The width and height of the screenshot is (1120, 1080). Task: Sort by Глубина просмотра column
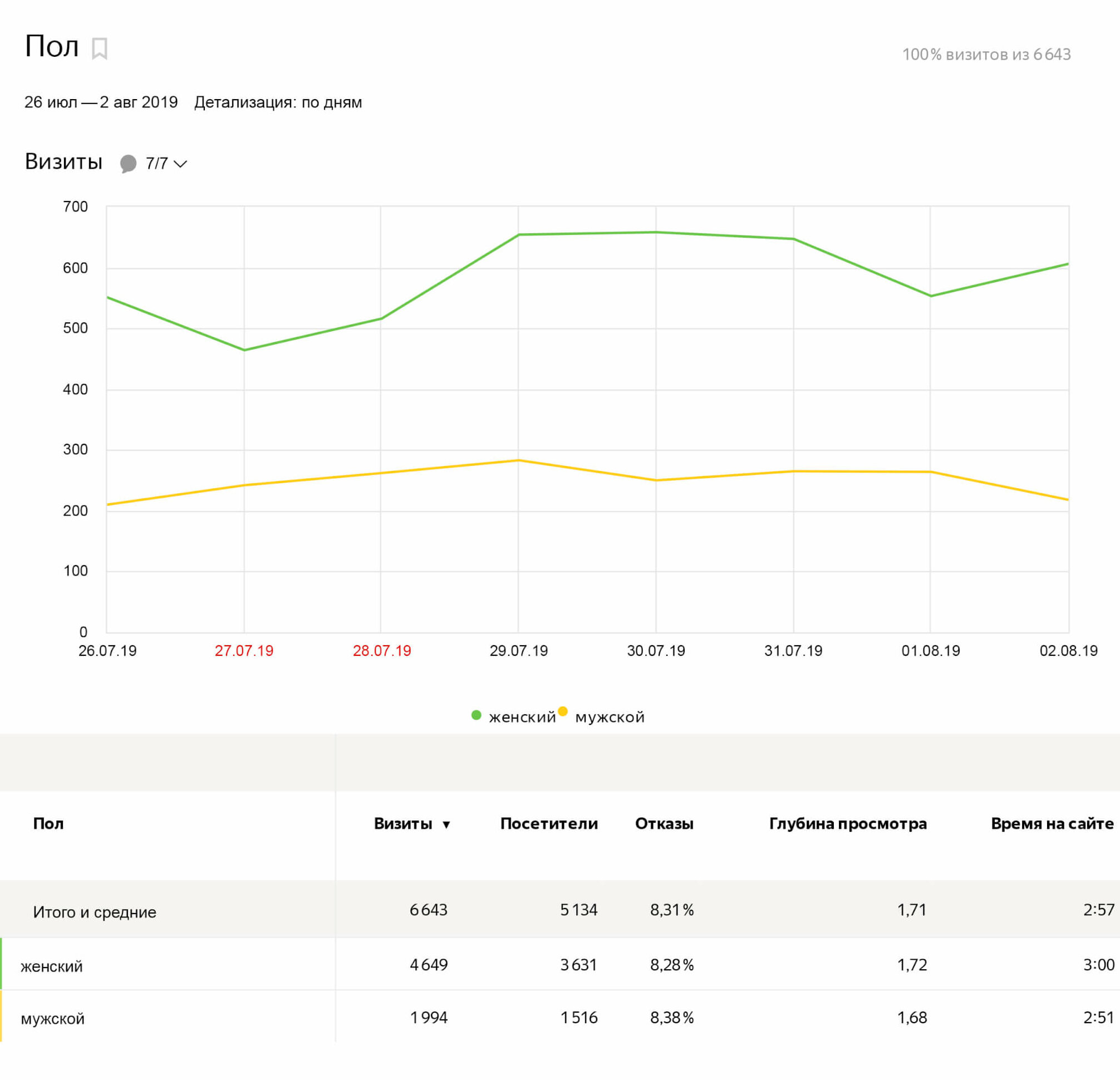847,823
